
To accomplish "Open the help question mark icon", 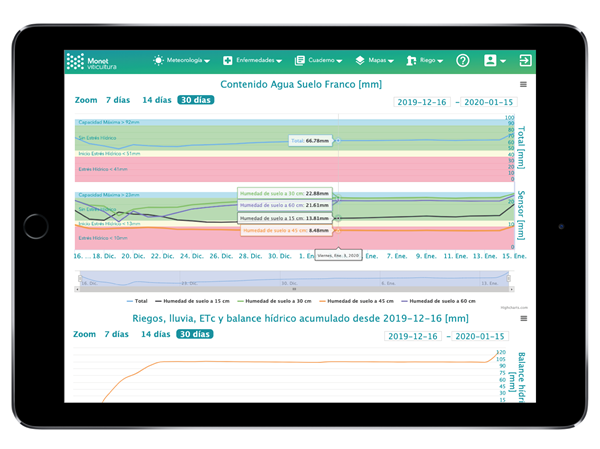I will pyautogui.click(x=462, y=61).
